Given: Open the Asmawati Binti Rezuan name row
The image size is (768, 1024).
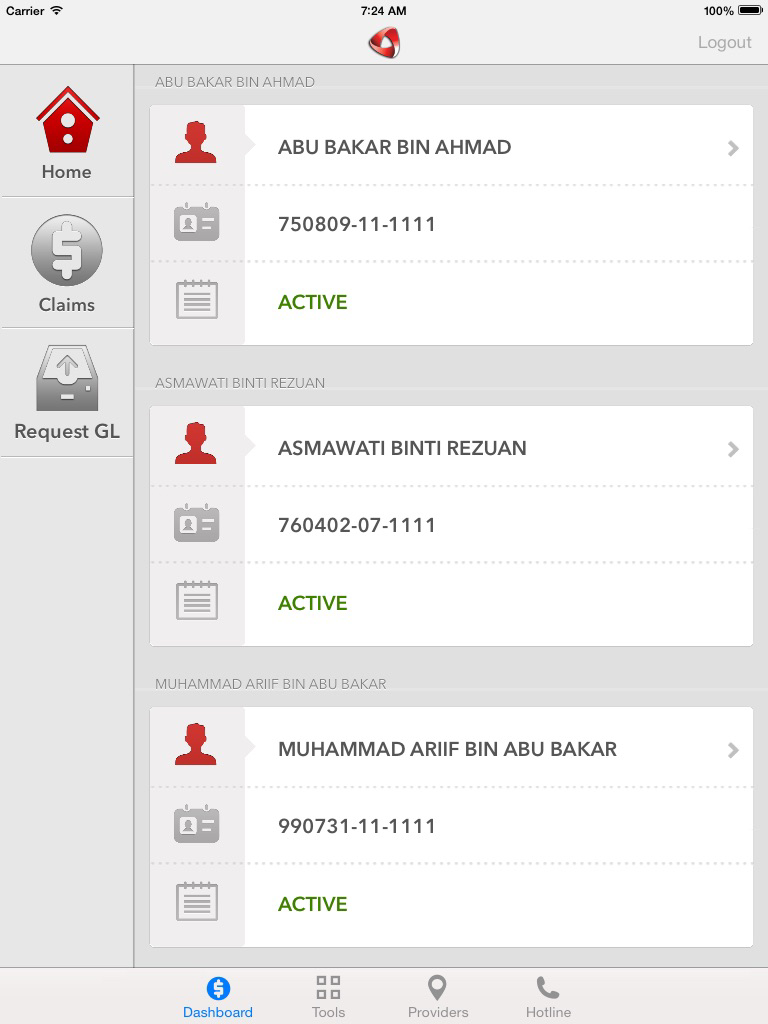Looking at the screenshot, I should (451, 447).
